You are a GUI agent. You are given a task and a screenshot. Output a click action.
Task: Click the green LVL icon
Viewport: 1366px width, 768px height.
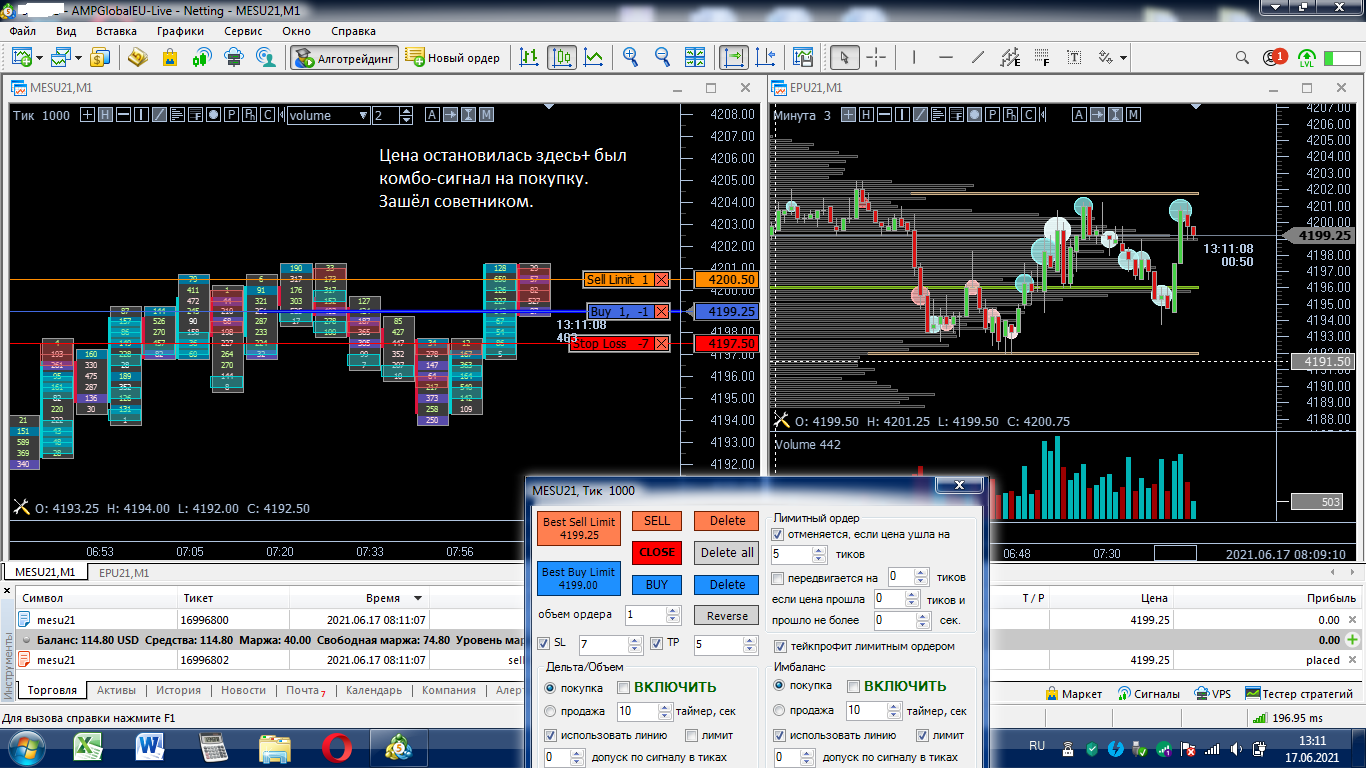[x=1306, y=58]
